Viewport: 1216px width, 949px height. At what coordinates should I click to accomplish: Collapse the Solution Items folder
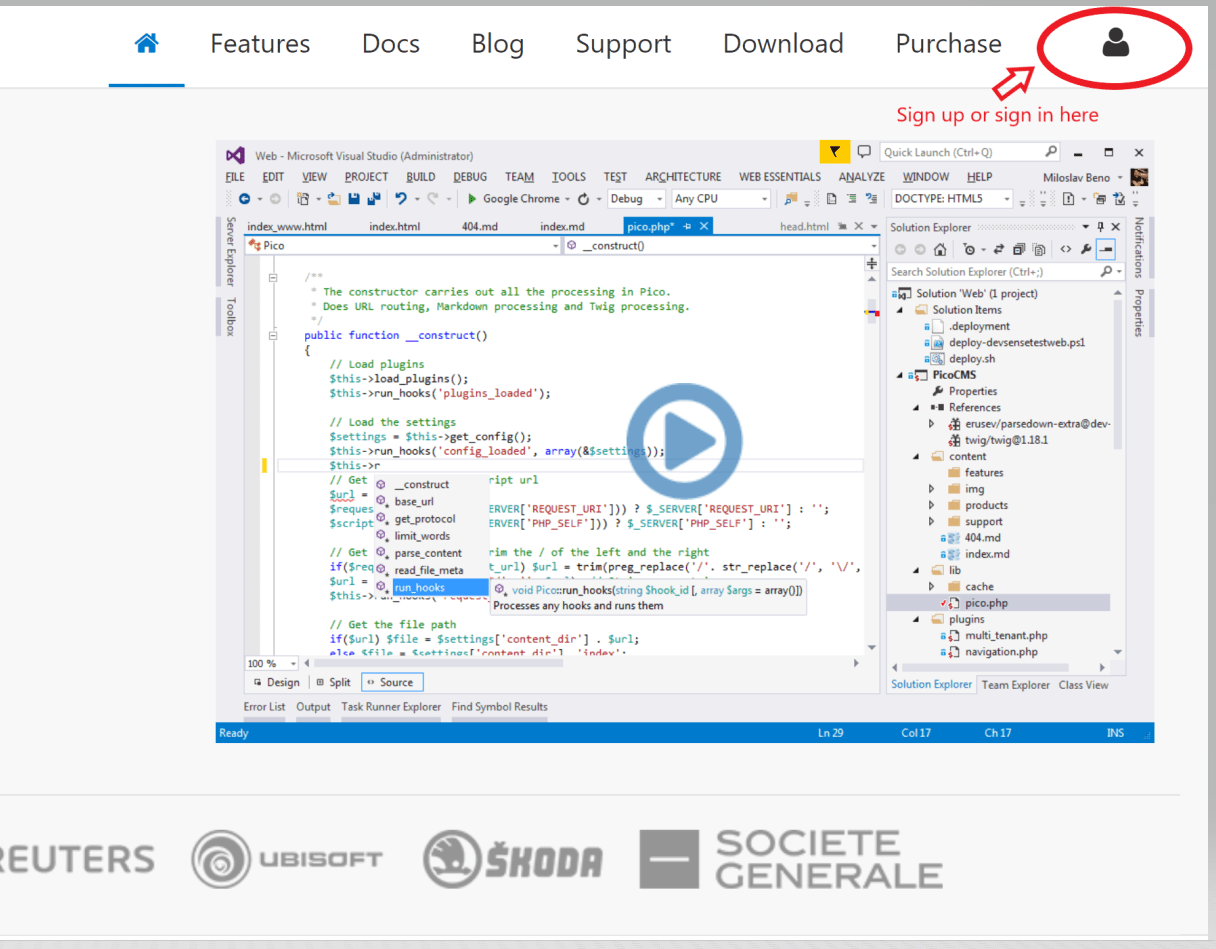[898, 310]
